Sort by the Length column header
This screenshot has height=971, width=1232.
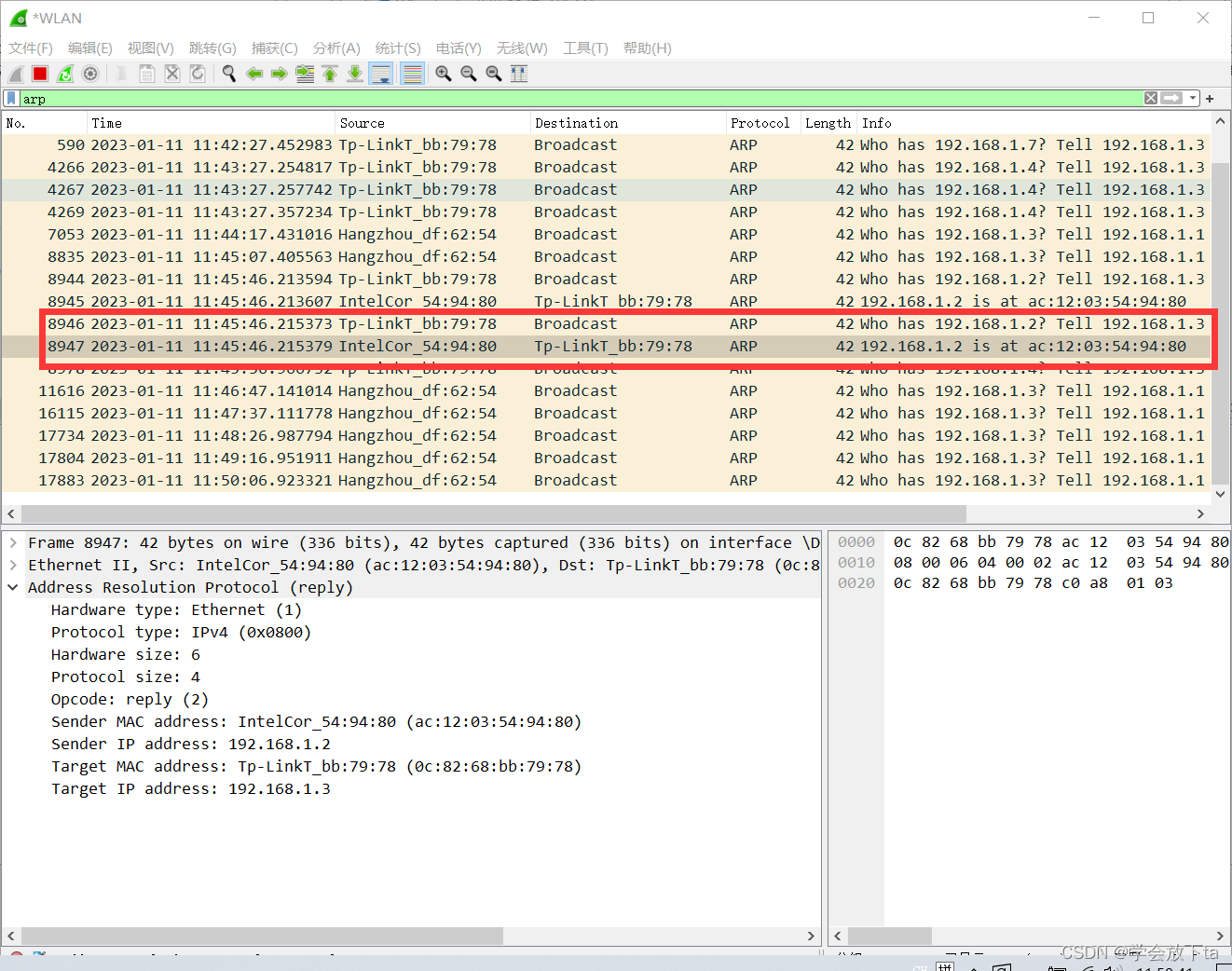tap(828, 123)
